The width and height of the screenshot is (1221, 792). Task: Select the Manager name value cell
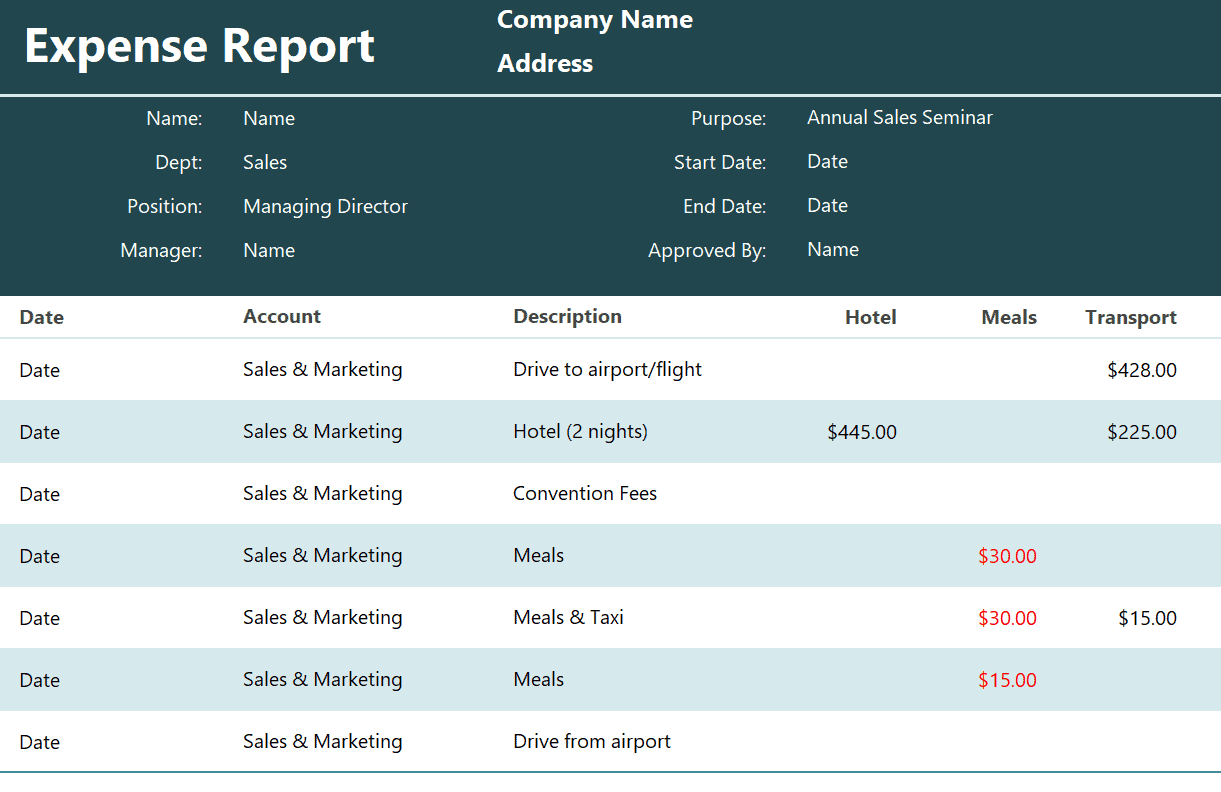coord(269,251)
